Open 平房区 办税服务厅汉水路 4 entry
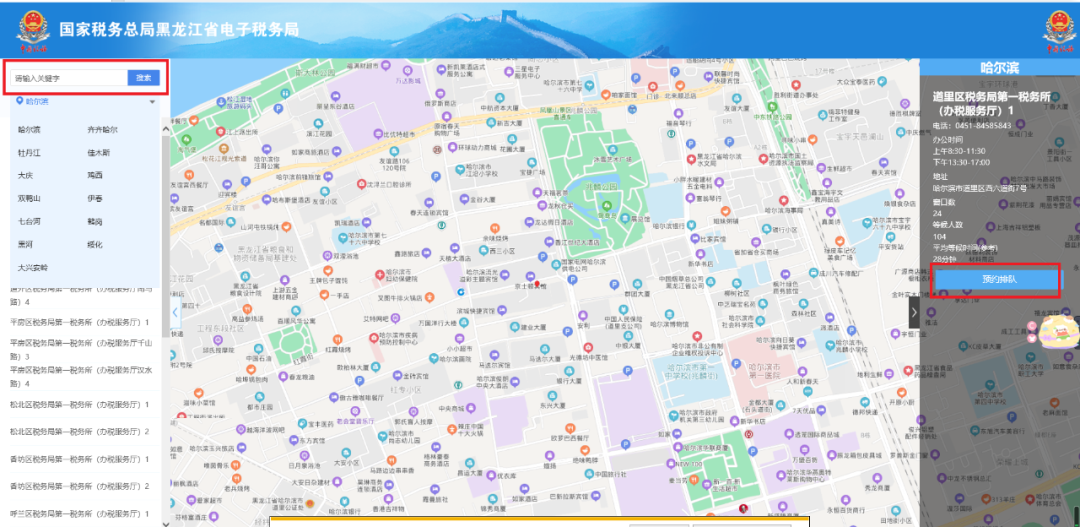Viewport: 1080px width, 527px height. (x=81, y=376)
